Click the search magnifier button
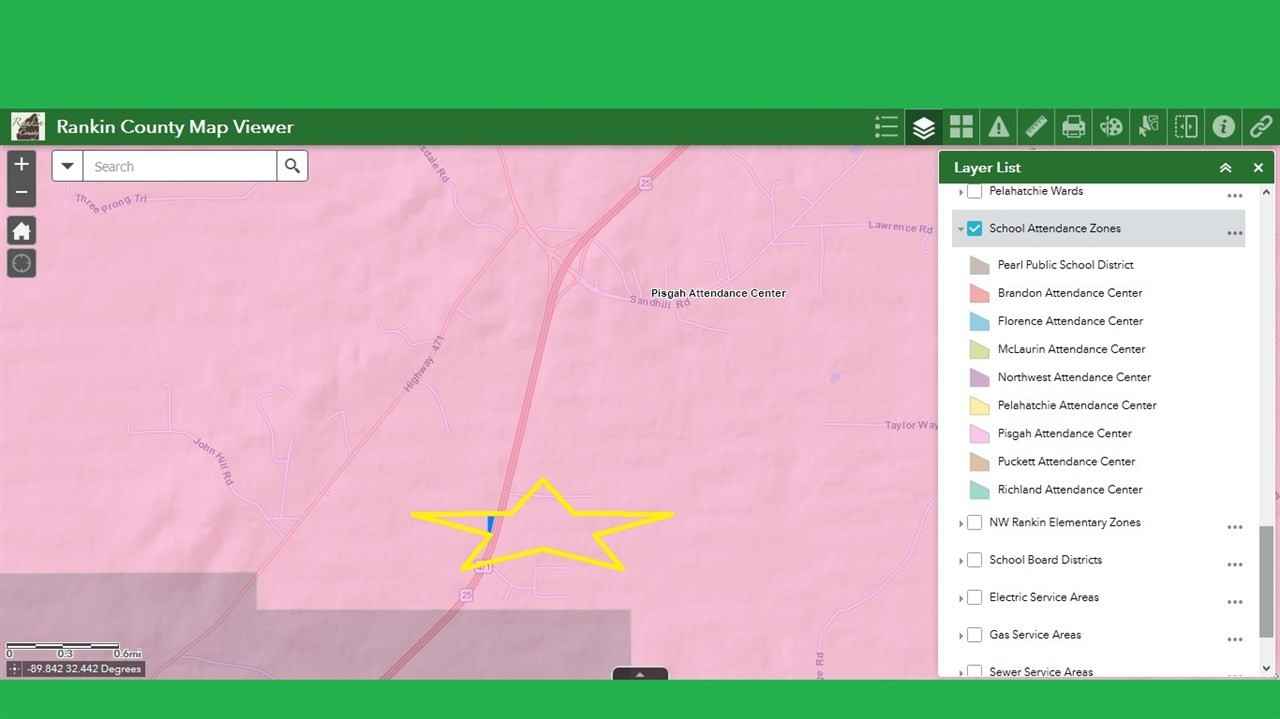The width and height of the screenshot is (1280, 719). click(x=292, y=166)
